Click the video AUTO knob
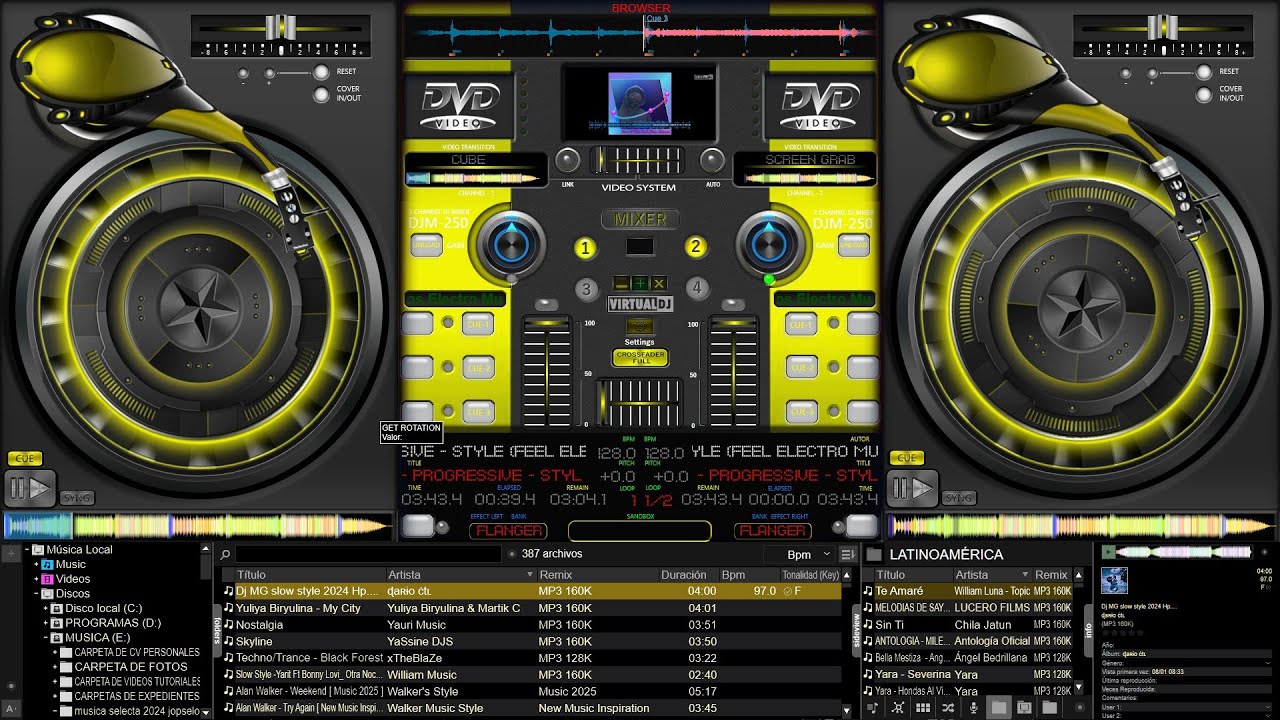 point(712,160)
